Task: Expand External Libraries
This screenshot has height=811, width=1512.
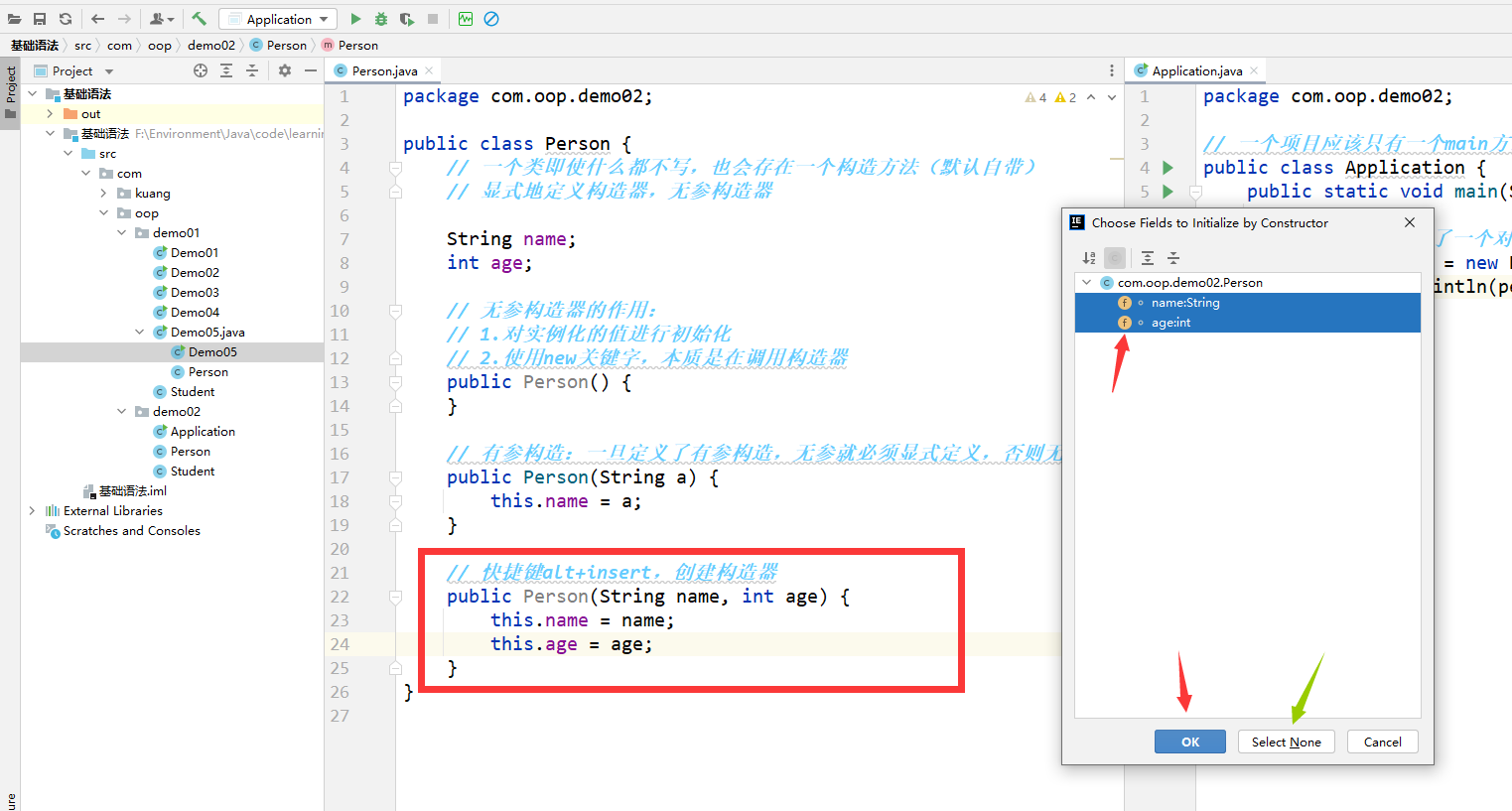Action: point(32,511)
